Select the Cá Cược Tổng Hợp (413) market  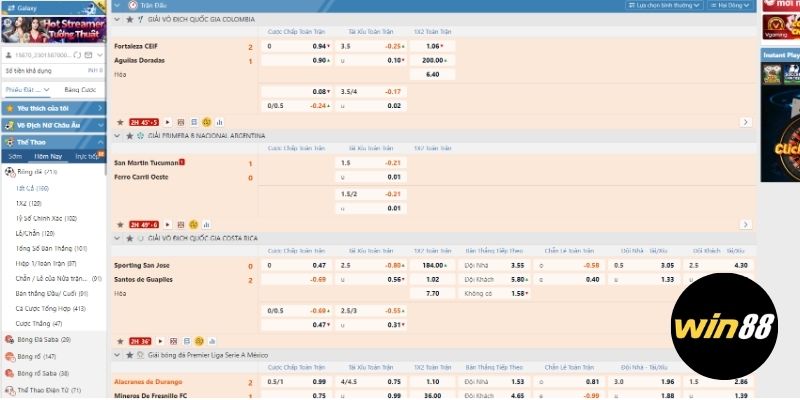[51, 309]
